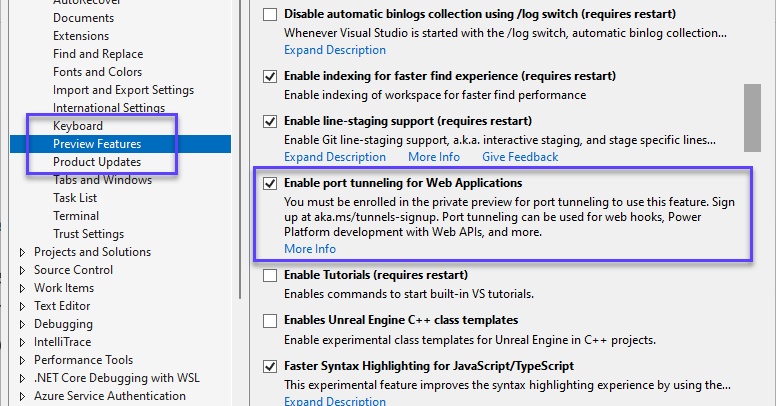Screen dimensions: 776x406
Task: Expand Debugging node
Action: tap(22, 324)
